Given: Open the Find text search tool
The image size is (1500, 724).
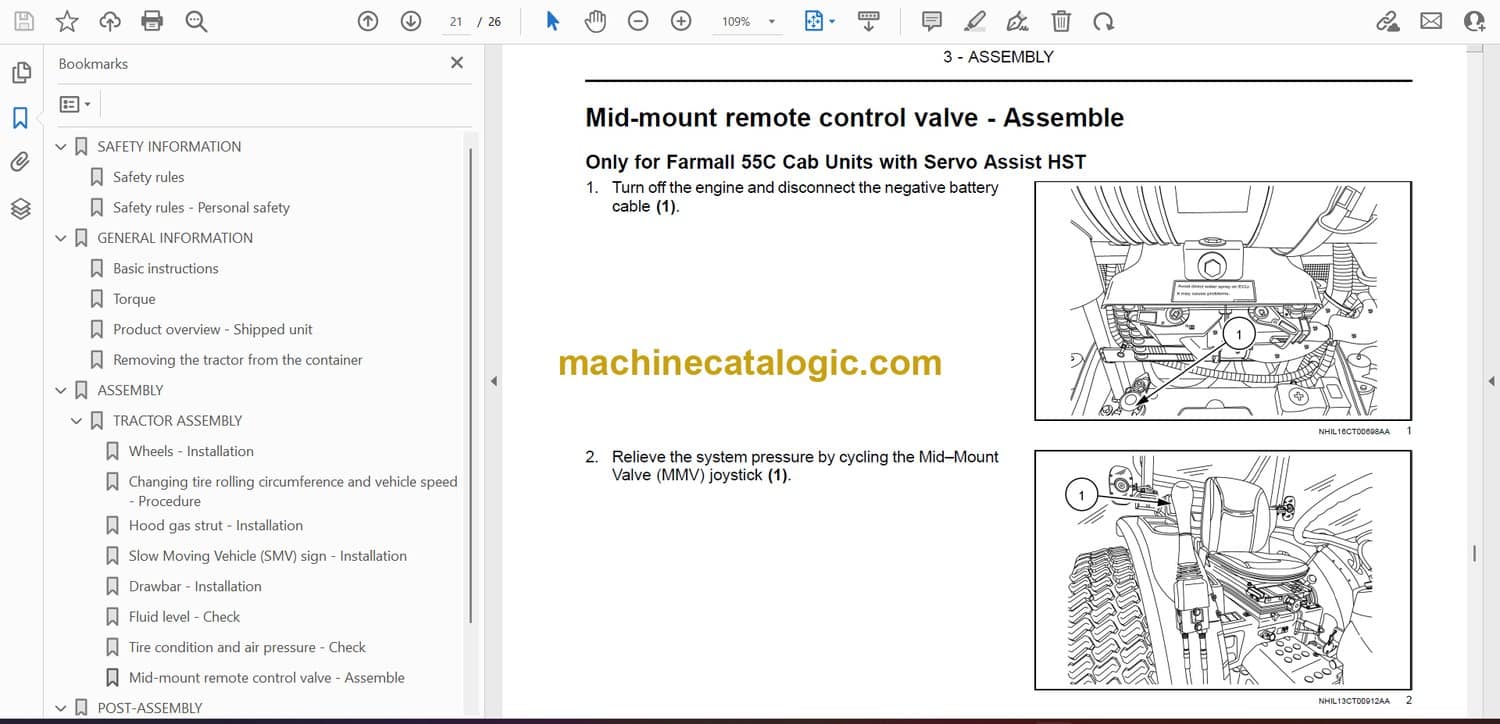Looking at the screenshot, I should 196,21.
